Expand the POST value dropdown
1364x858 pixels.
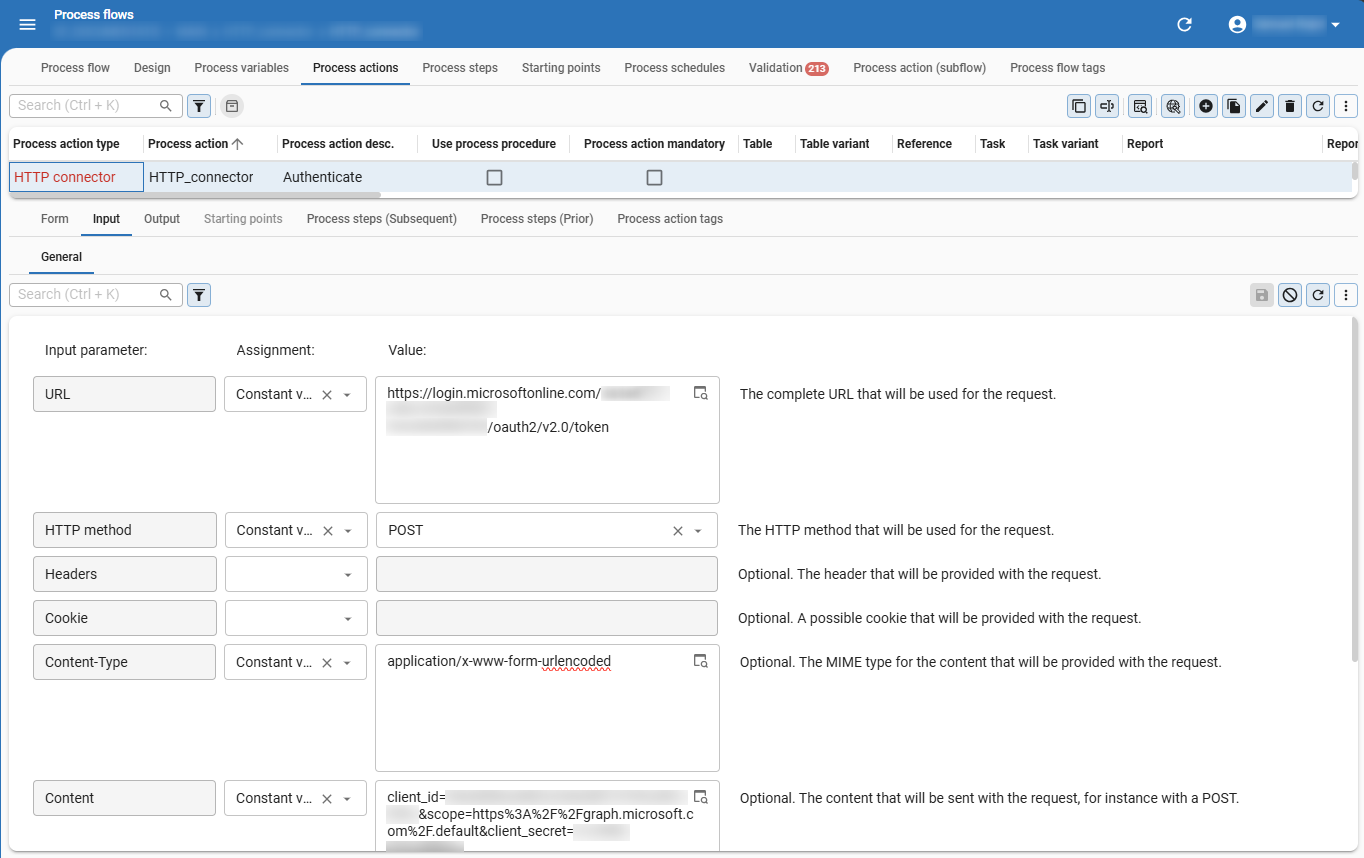tap(698, 531)
